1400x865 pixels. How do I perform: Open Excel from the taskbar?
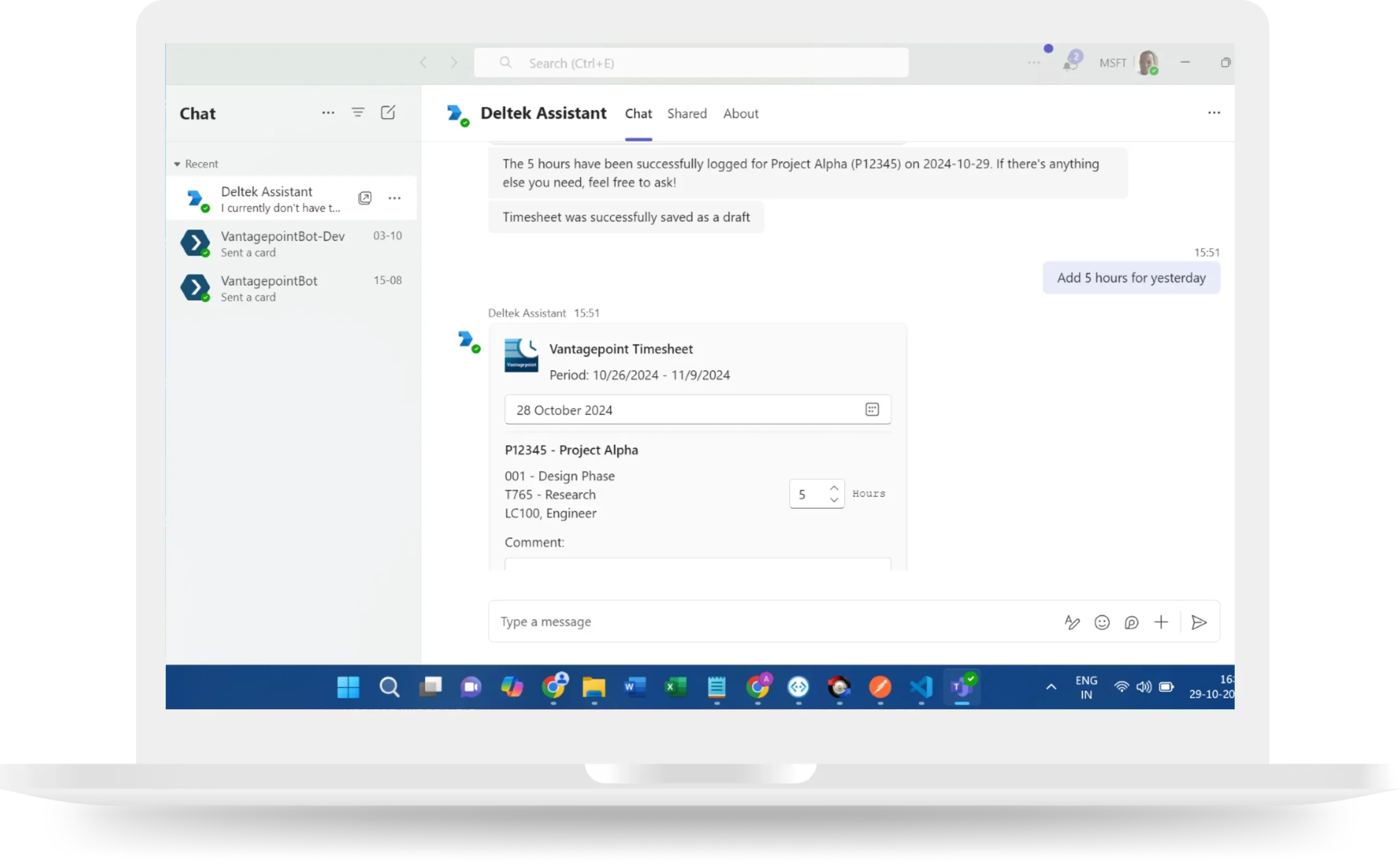(676, 687)
